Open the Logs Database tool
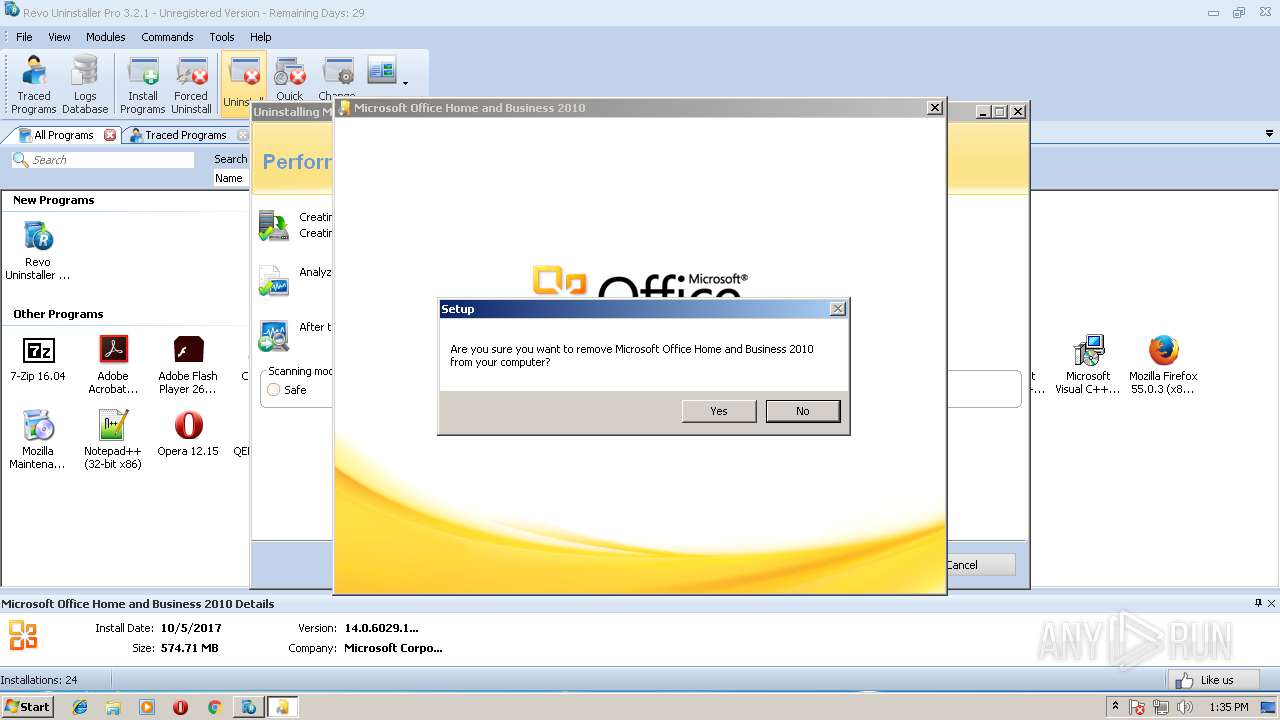 [x=85, y=85]
